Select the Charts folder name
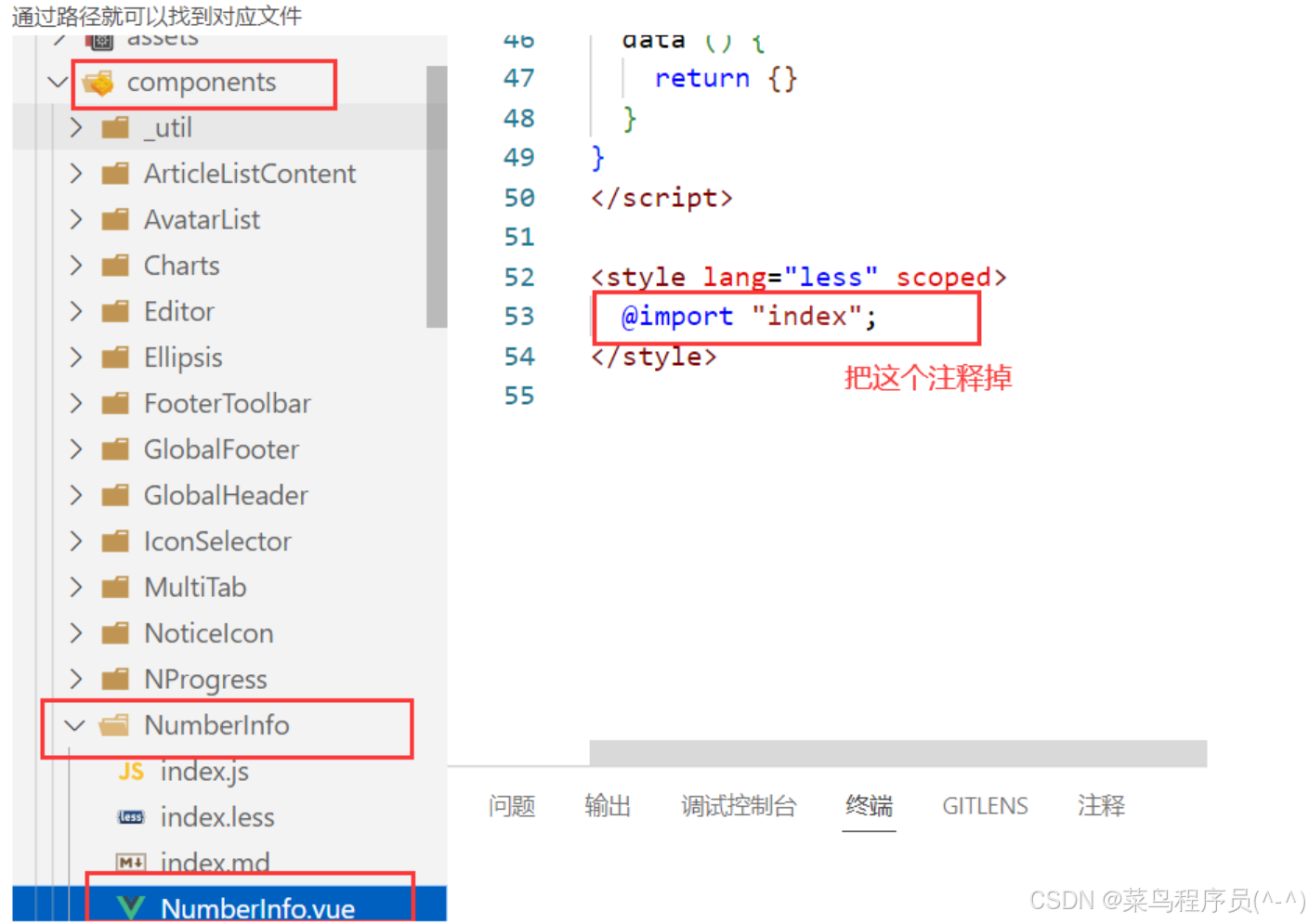 point(181,266)
